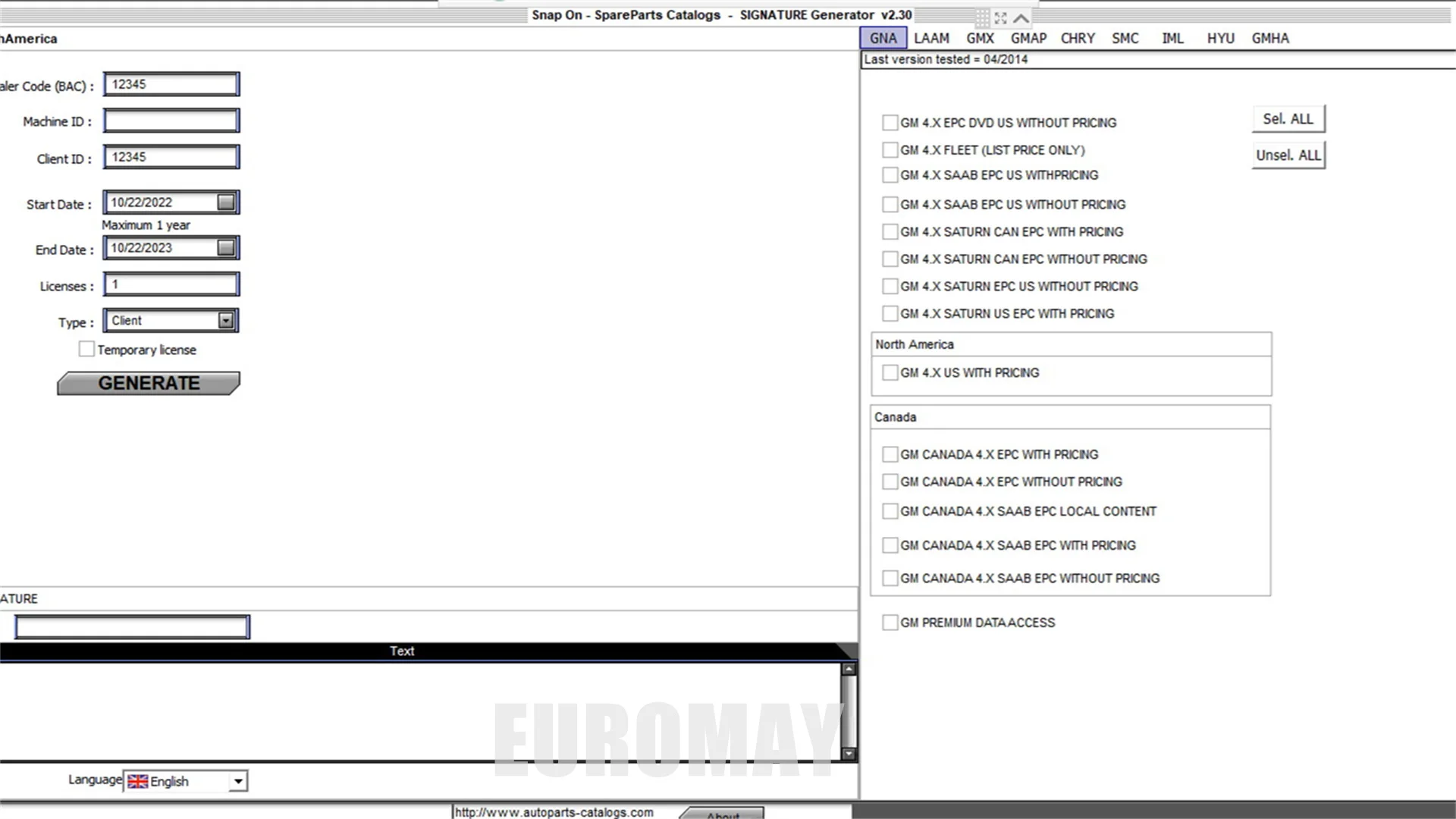Image resolution: width=1456 pixels, height=819 pixels.
Task: Check GM CANADA 4.X EPC WITH PRICING
Action: point(890,455)
